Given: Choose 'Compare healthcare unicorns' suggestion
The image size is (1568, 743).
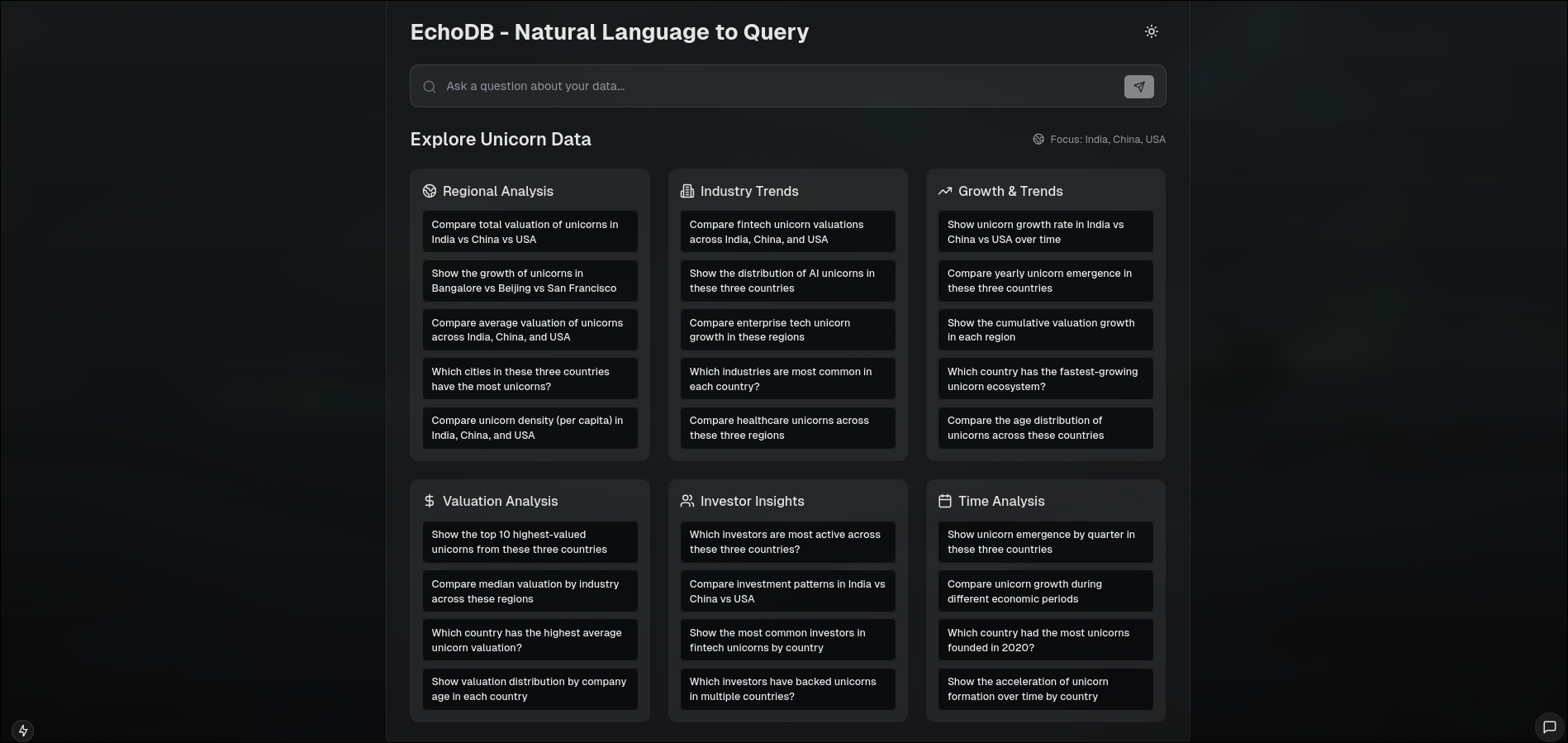Looking at the screenshot, I should pos(787,428).
